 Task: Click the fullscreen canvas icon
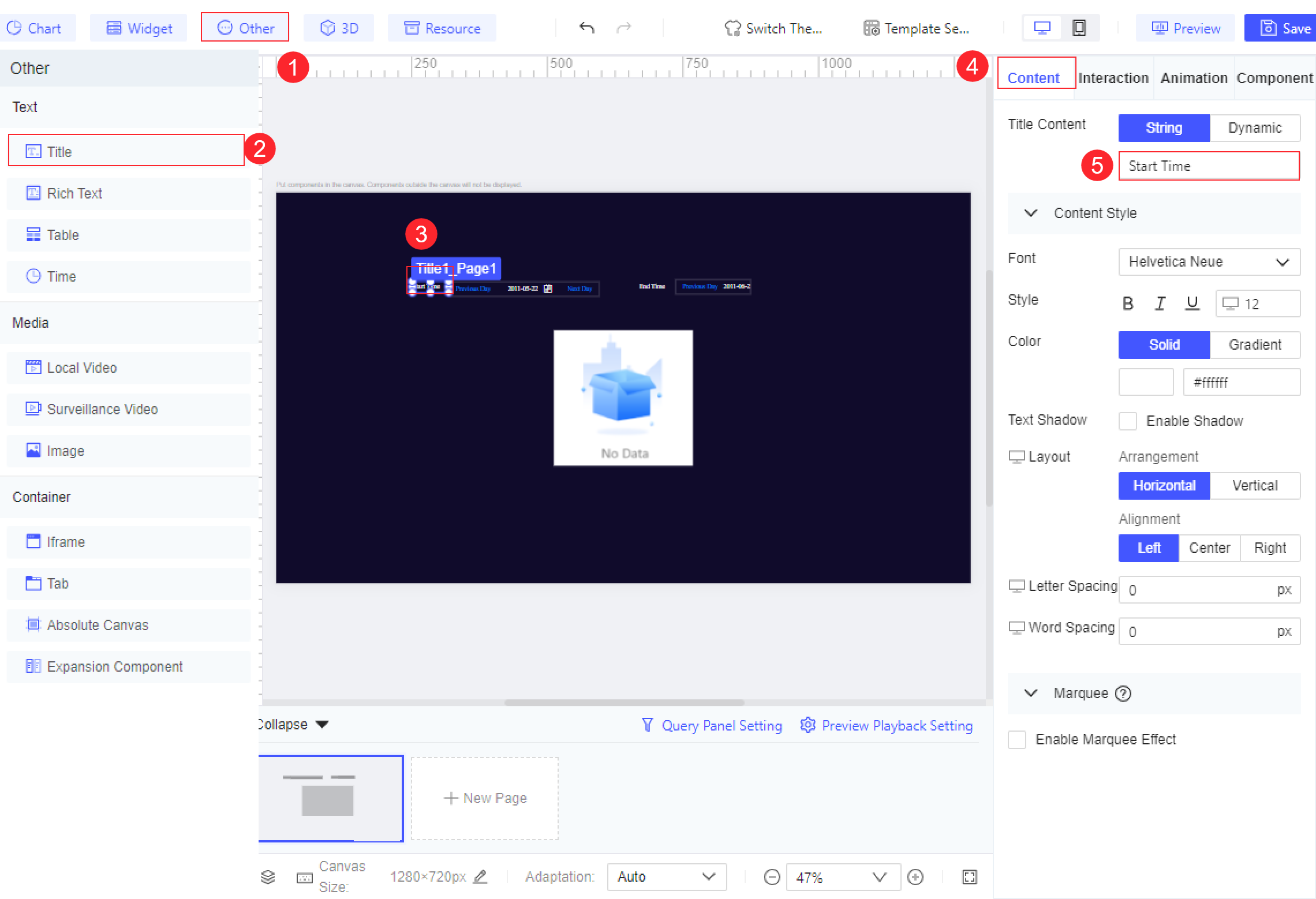(969, 877)
